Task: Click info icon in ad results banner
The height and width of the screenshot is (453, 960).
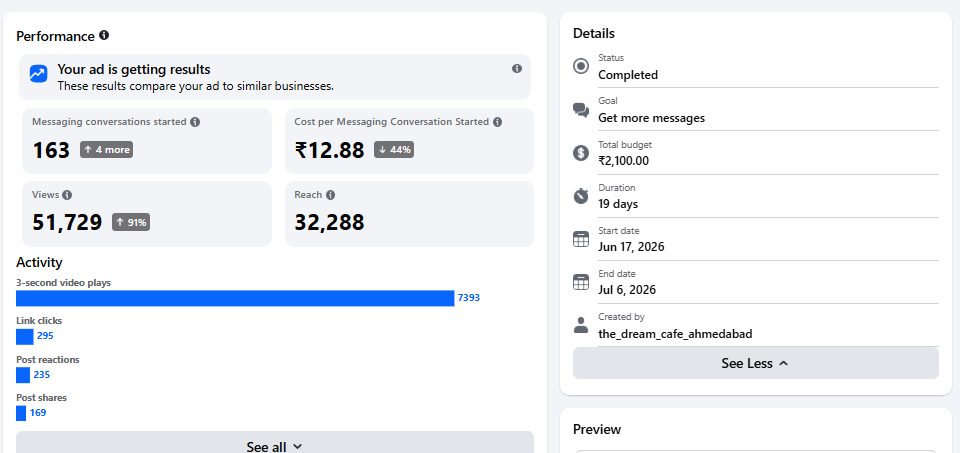Action: (517, 69)
